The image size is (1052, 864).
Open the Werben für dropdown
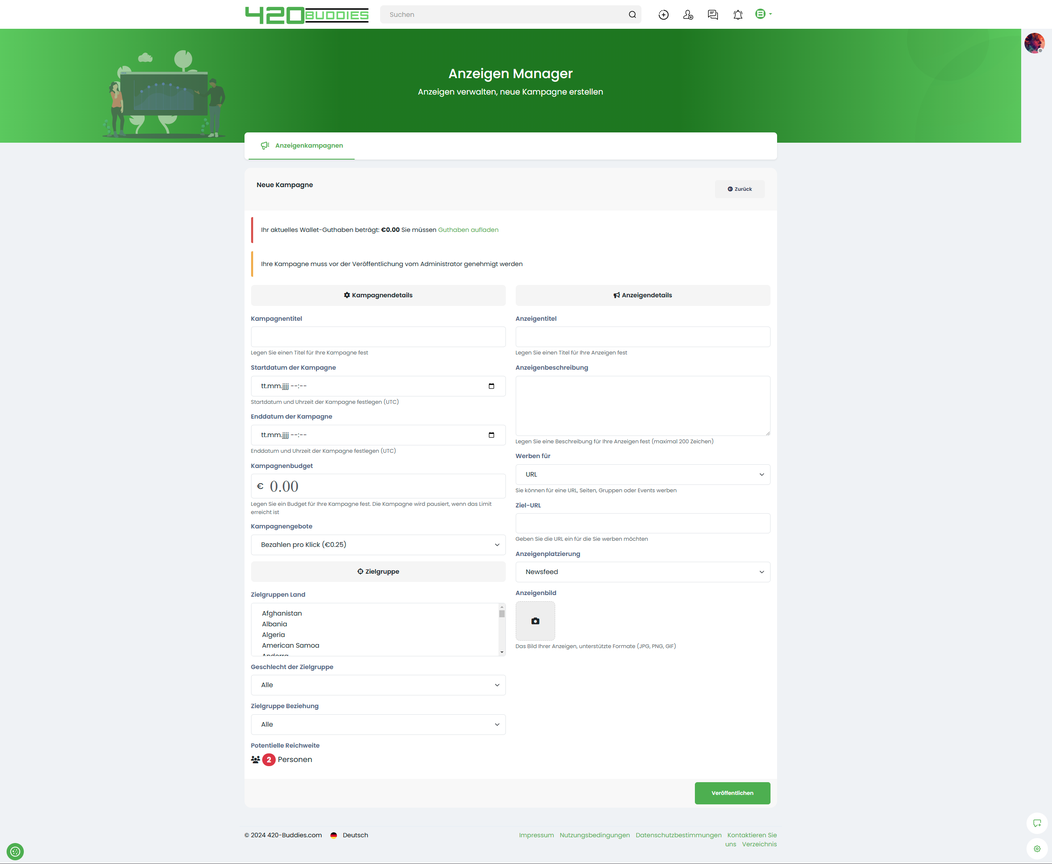642,475
